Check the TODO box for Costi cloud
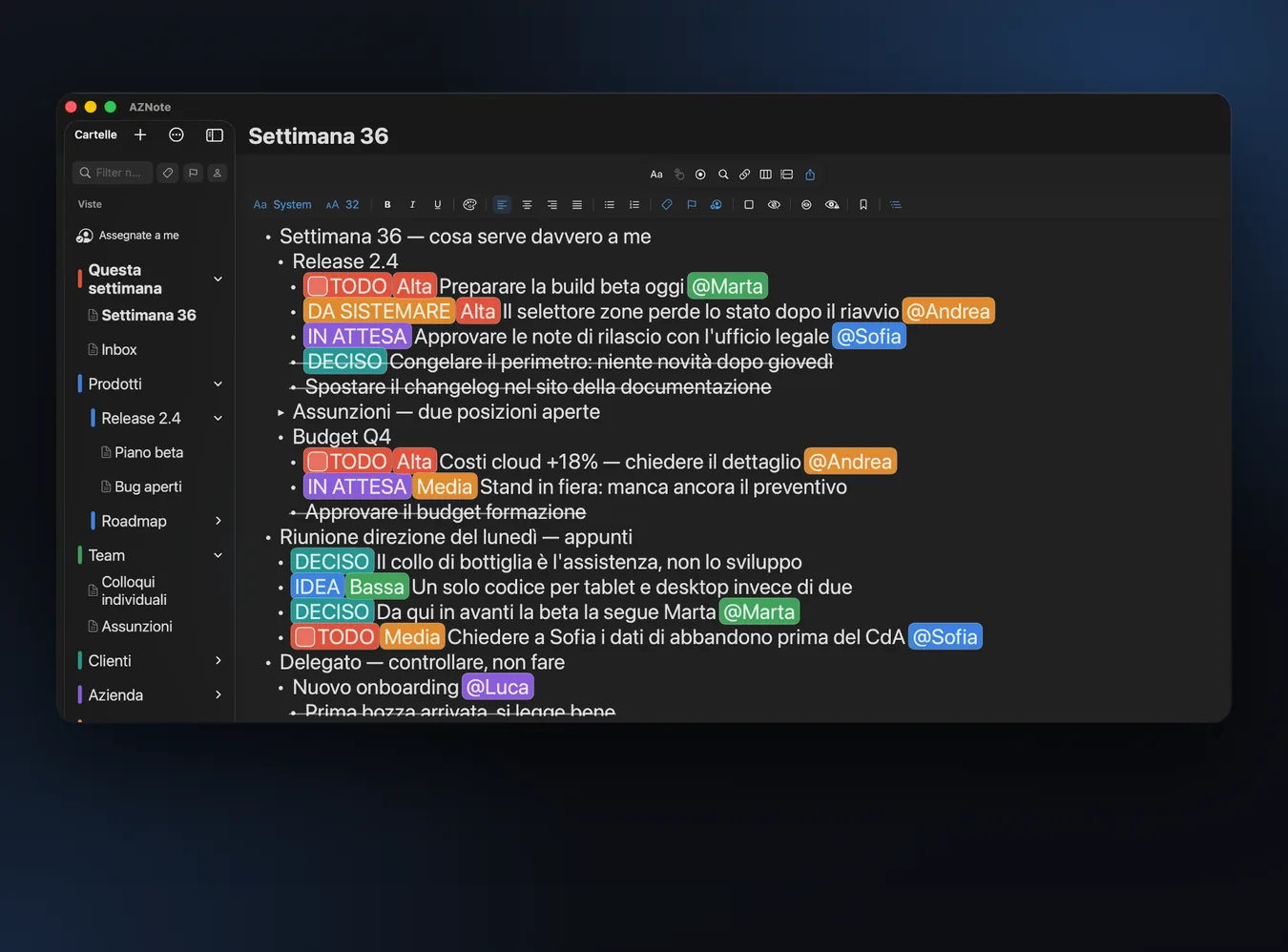Image resolution: width=1288 pixels, height=952 pixels. [318, 462]
